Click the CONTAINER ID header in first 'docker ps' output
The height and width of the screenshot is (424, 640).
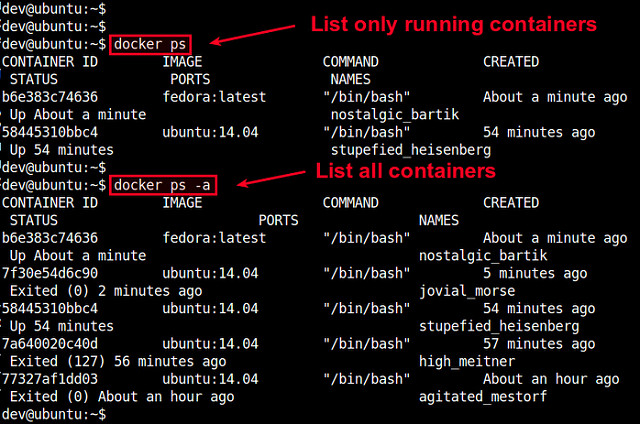50,62
